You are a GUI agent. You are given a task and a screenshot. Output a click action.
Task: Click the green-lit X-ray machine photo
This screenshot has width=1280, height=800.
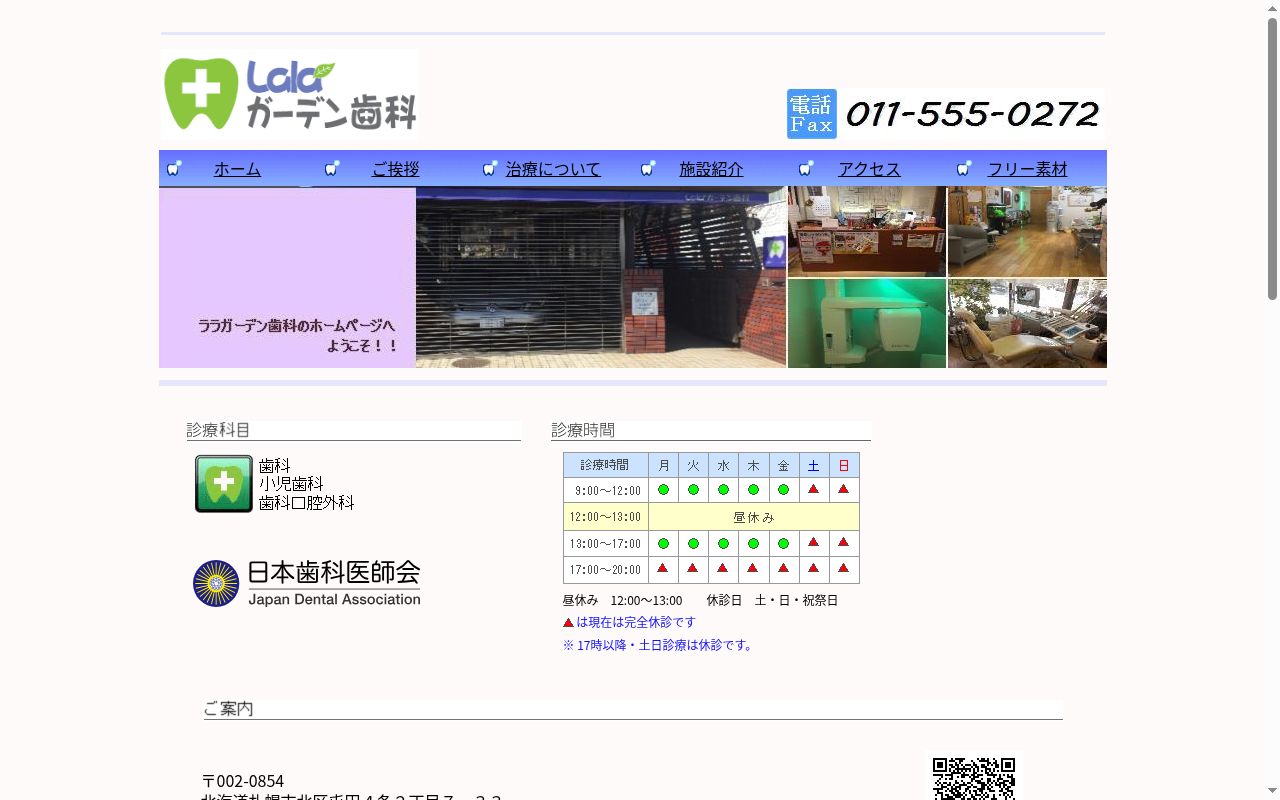click(867, 323)
